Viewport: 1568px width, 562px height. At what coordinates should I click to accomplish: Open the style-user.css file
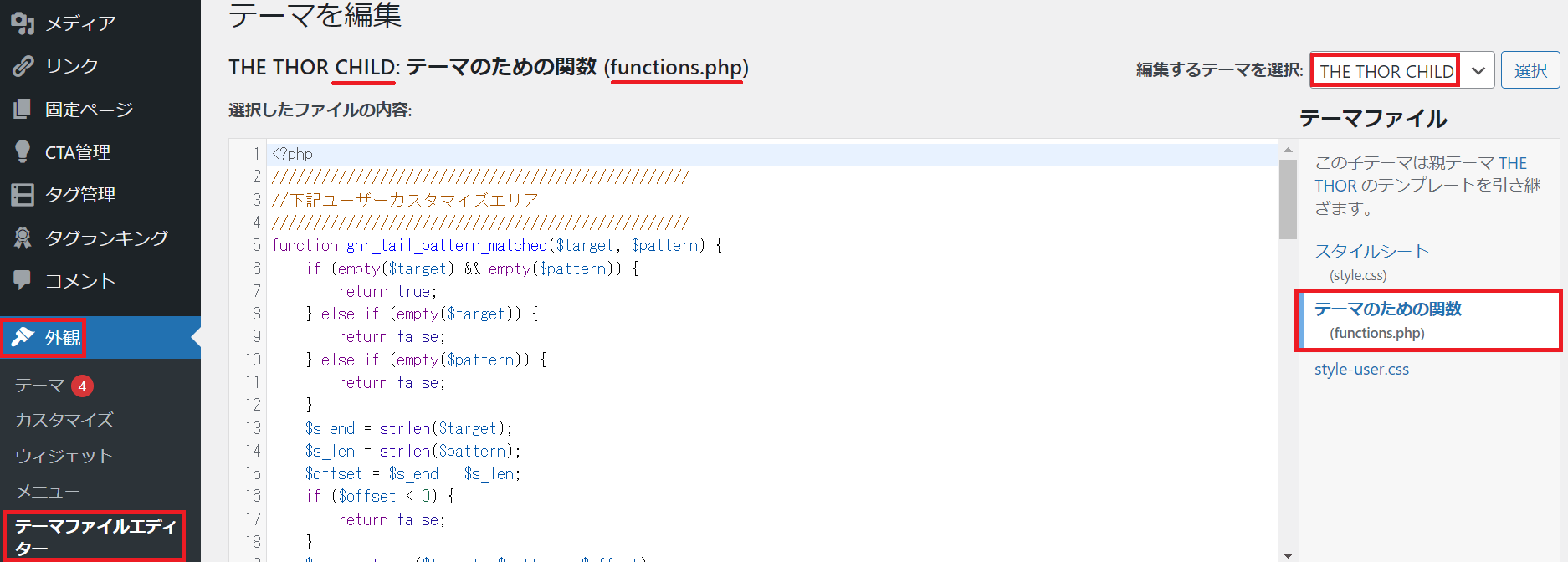[x=1361, y=370]
